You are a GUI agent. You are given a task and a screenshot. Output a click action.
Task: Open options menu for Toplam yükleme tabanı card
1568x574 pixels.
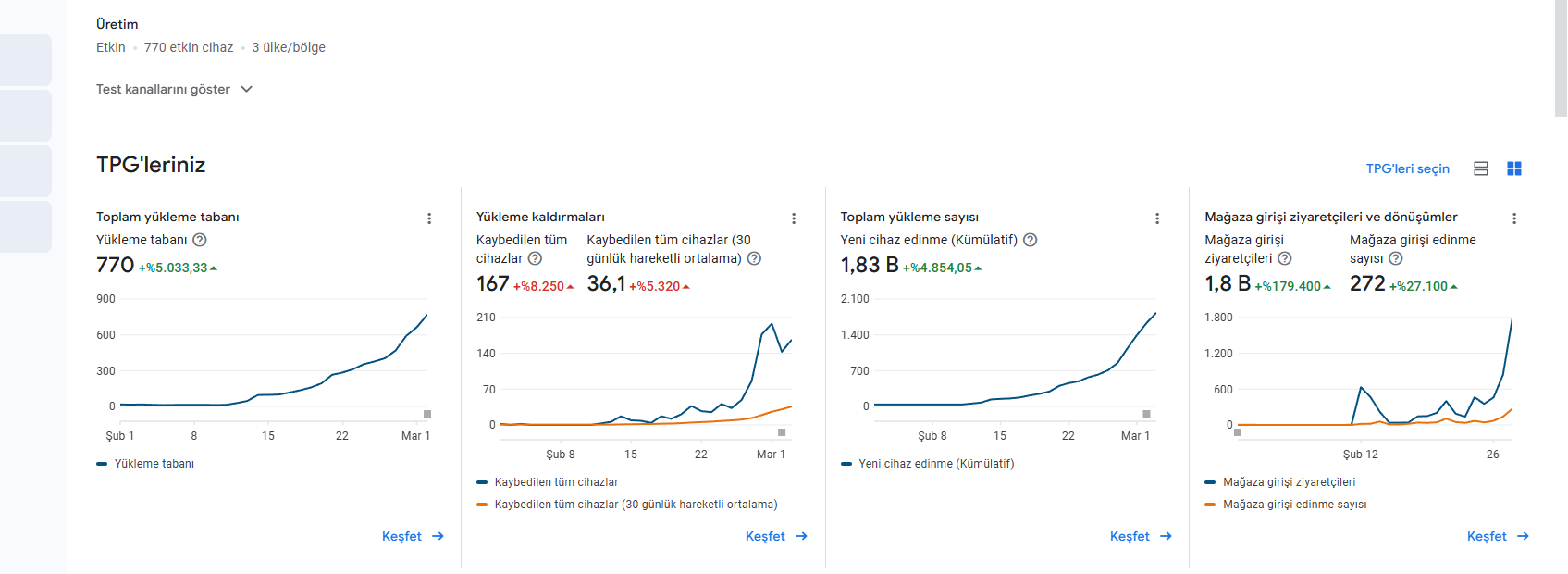tap(429, 218)
